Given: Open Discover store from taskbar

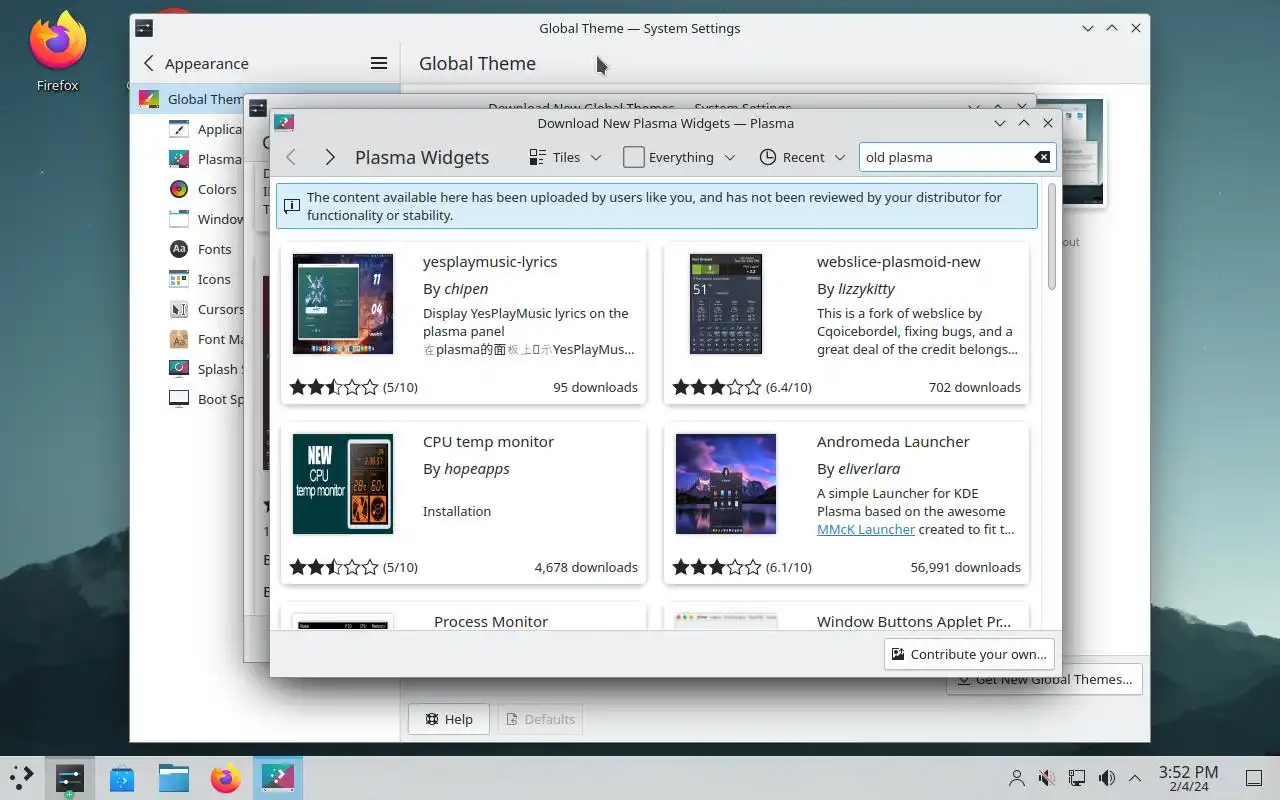Looking at the screenshot, I should [x=122, y=777].
